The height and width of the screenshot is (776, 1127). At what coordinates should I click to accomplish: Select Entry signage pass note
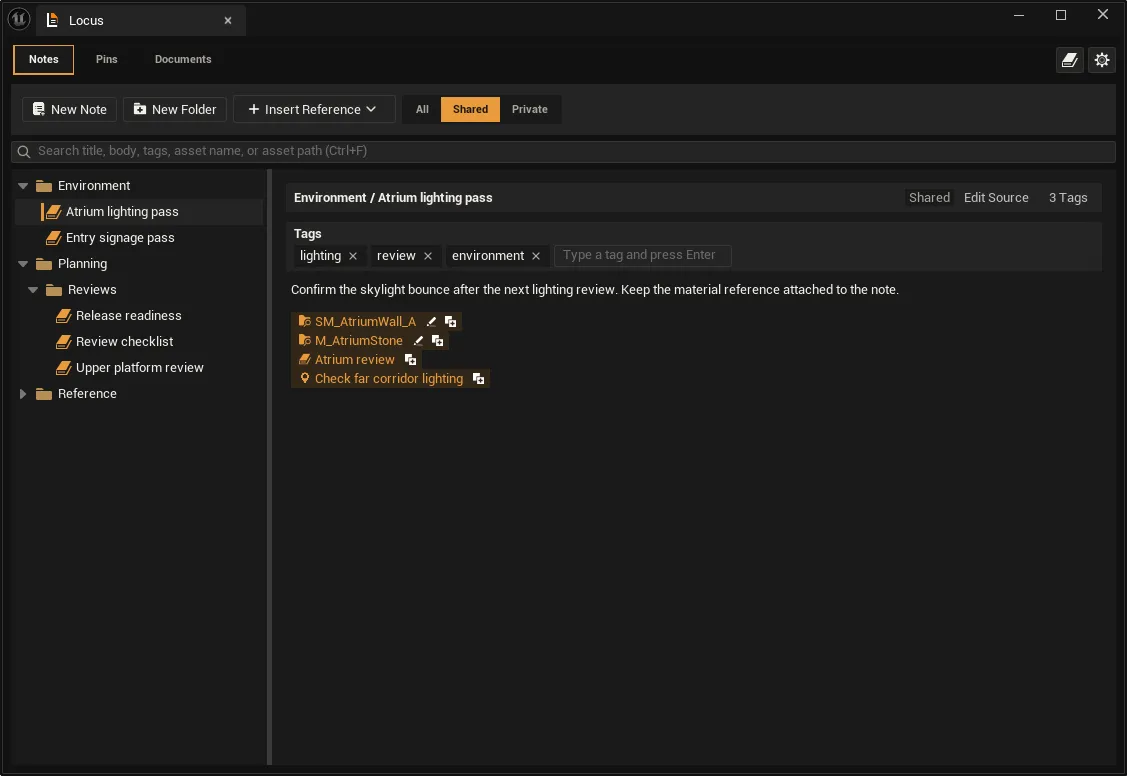point(139,238)
